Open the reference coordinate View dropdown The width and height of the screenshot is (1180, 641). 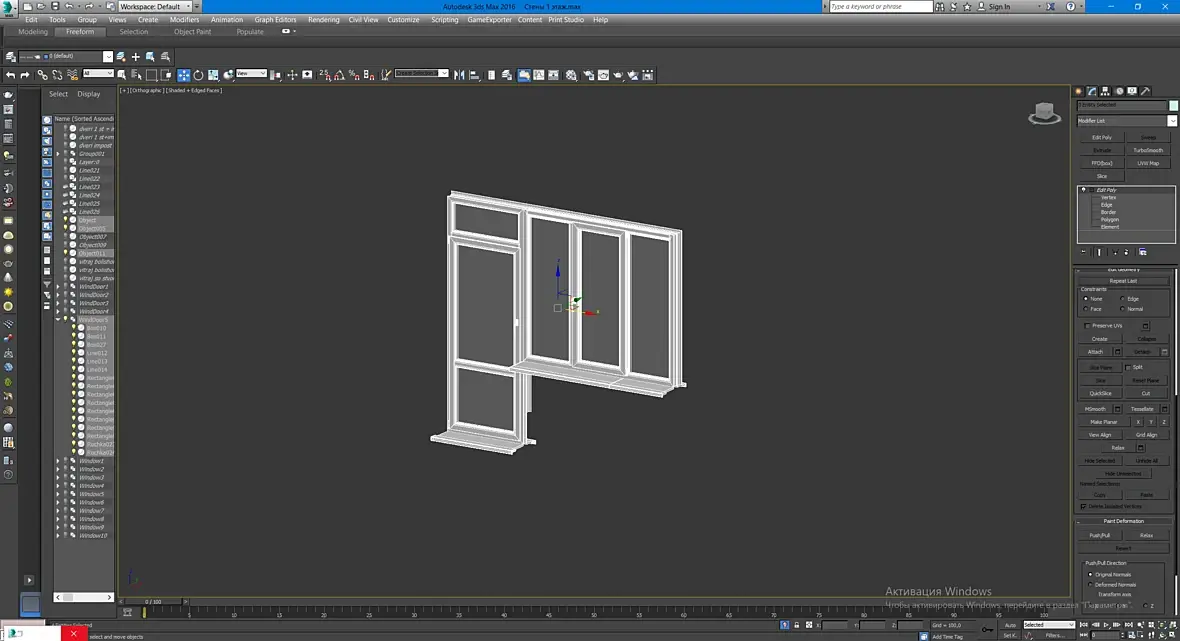point(251,73)
